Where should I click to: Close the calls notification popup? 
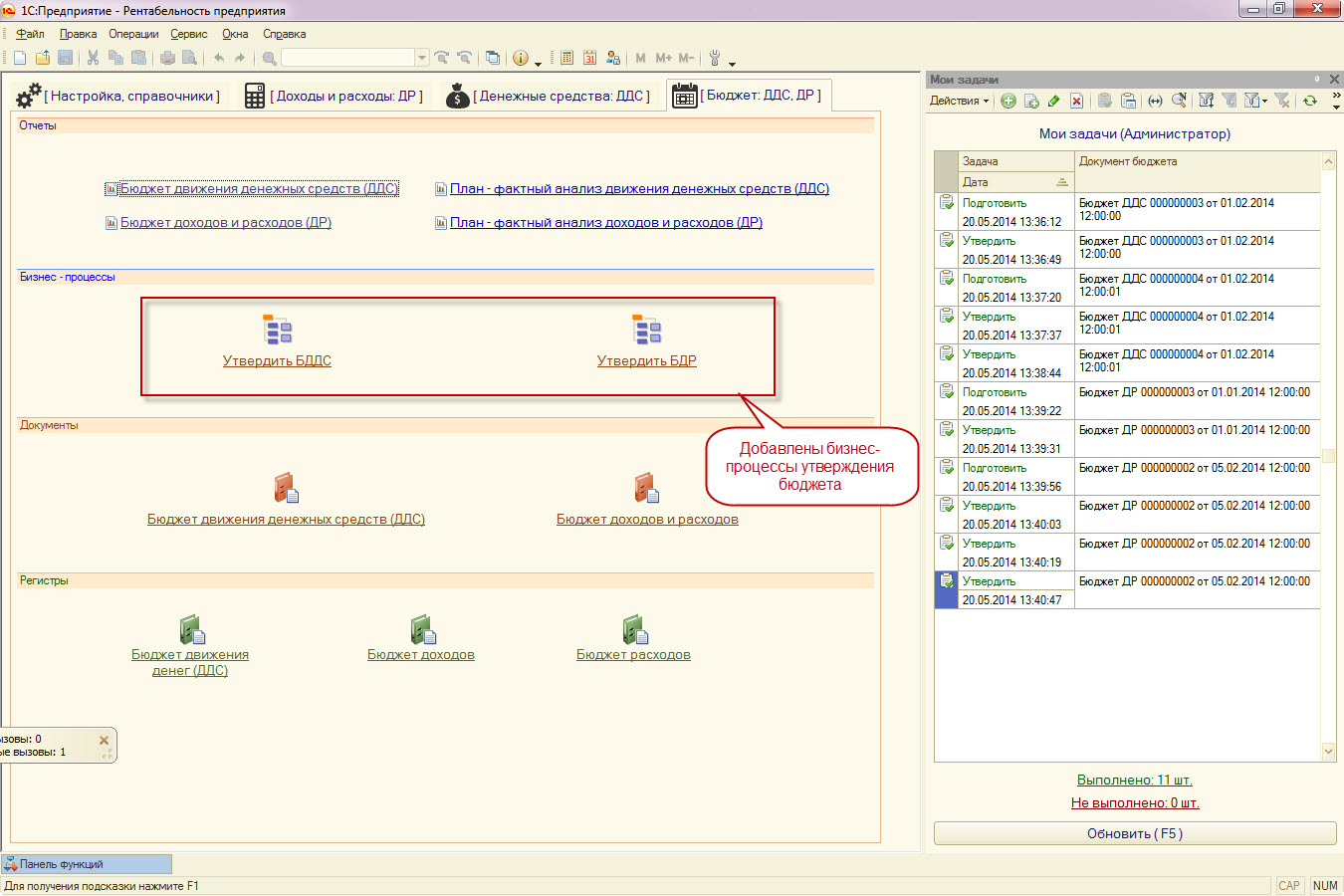tap(104, 740)
